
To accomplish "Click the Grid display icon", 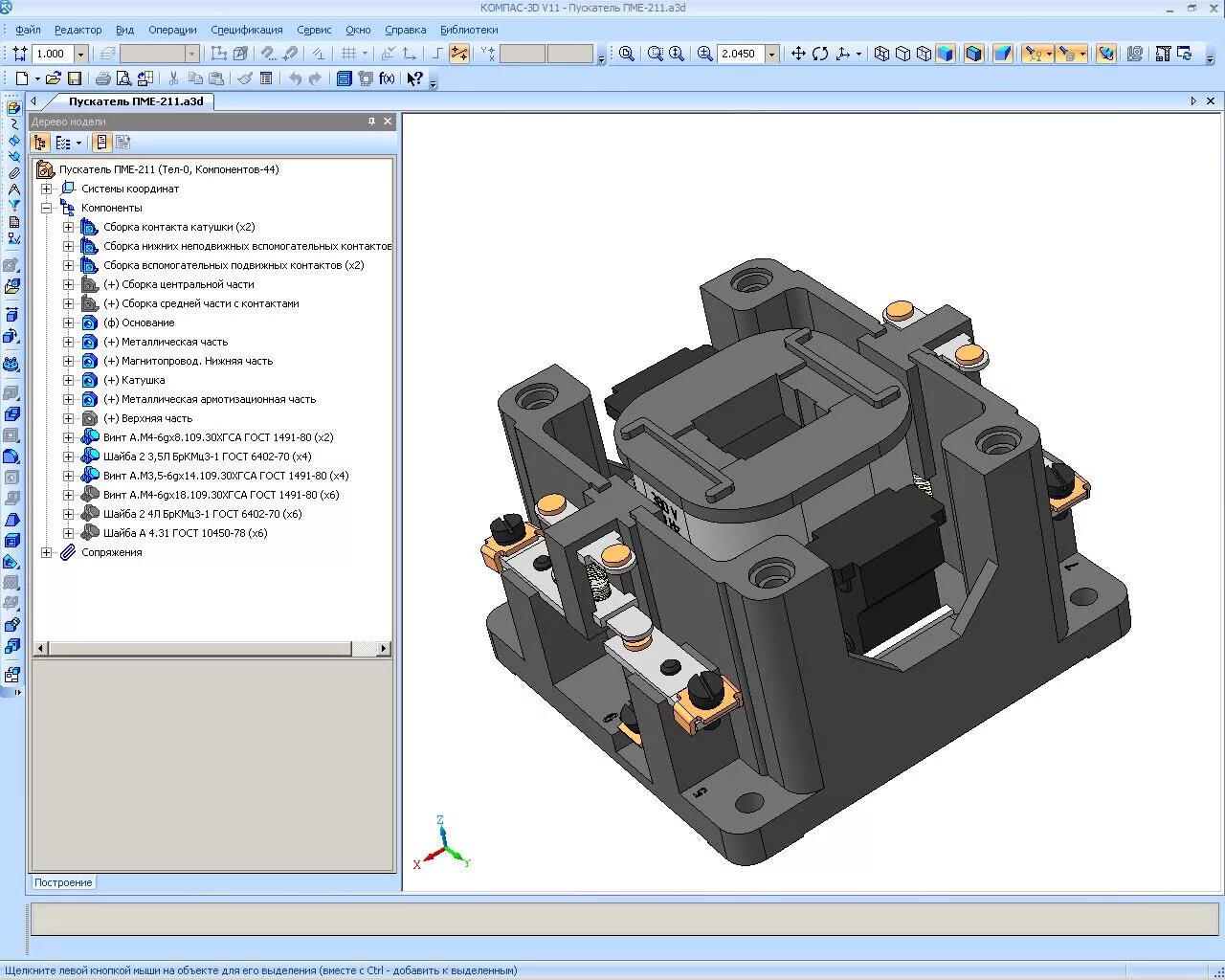I will click(349, 54).
